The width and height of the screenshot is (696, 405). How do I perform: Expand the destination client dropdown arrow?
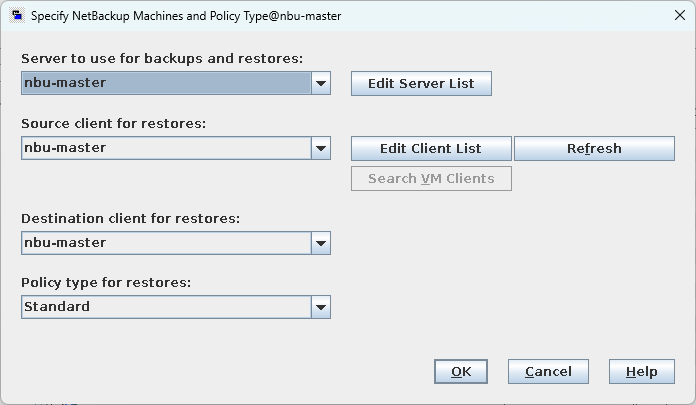coord(320,243)
